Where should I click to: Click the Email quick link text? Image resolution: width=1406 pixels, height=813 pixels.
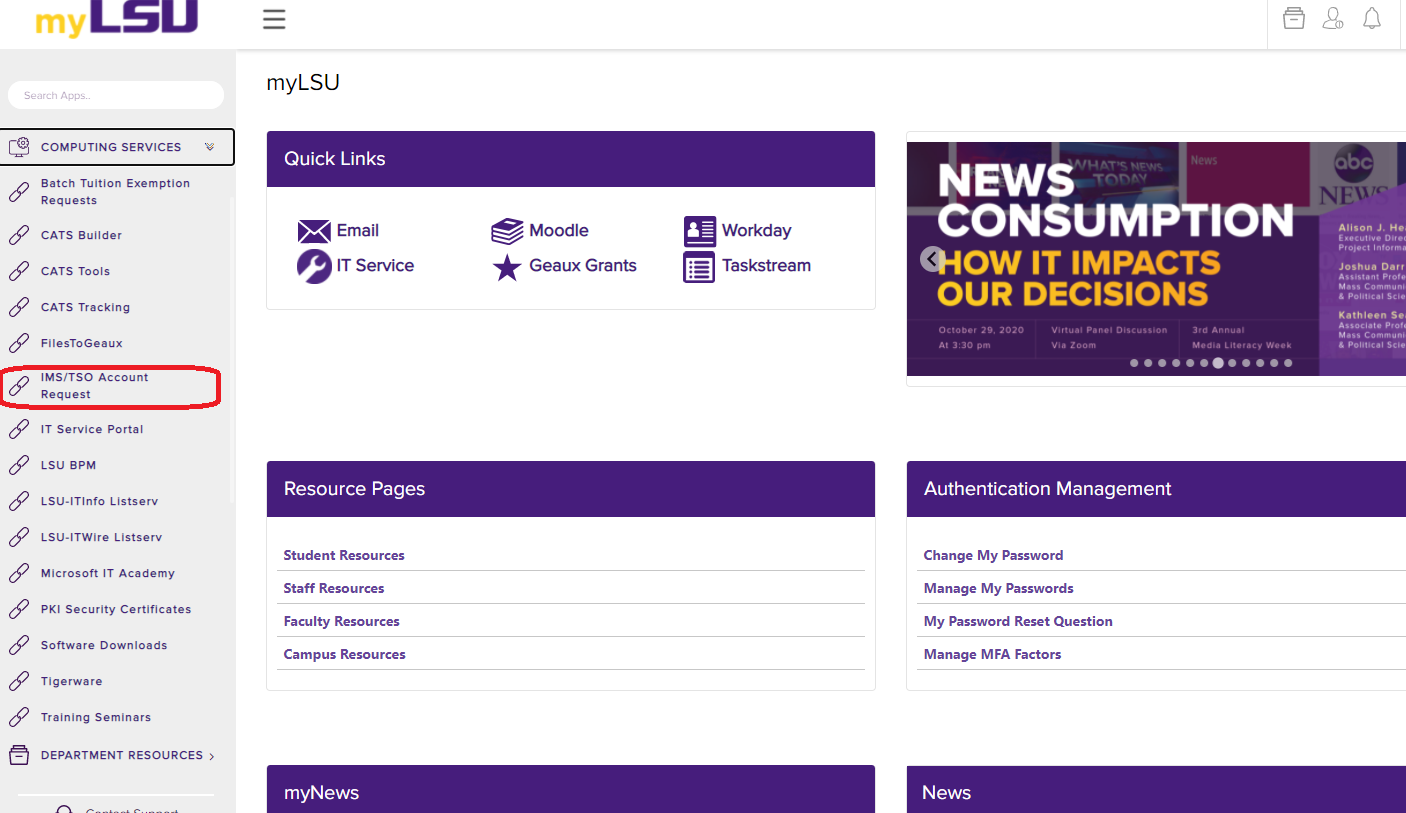tap(357, 230)
